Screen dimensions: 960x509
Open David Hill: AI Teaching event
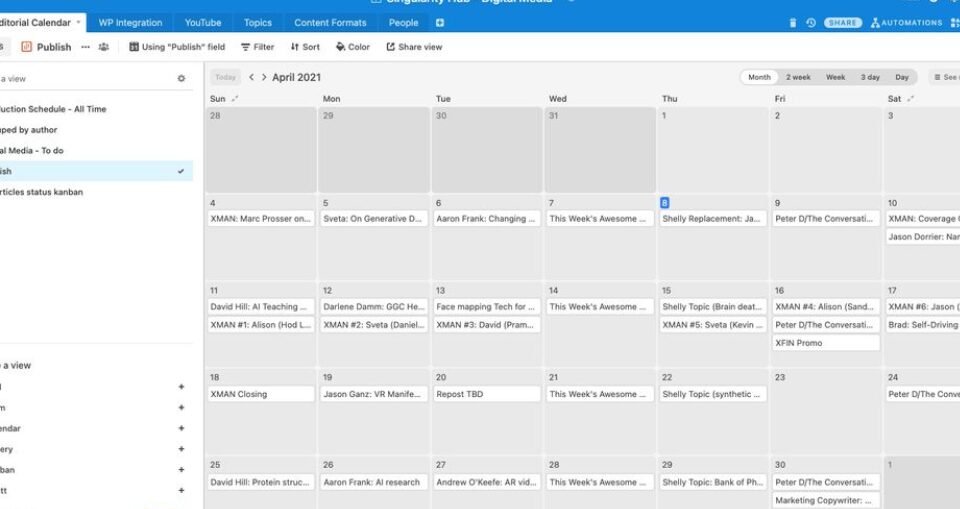click(x=261, y=307)
